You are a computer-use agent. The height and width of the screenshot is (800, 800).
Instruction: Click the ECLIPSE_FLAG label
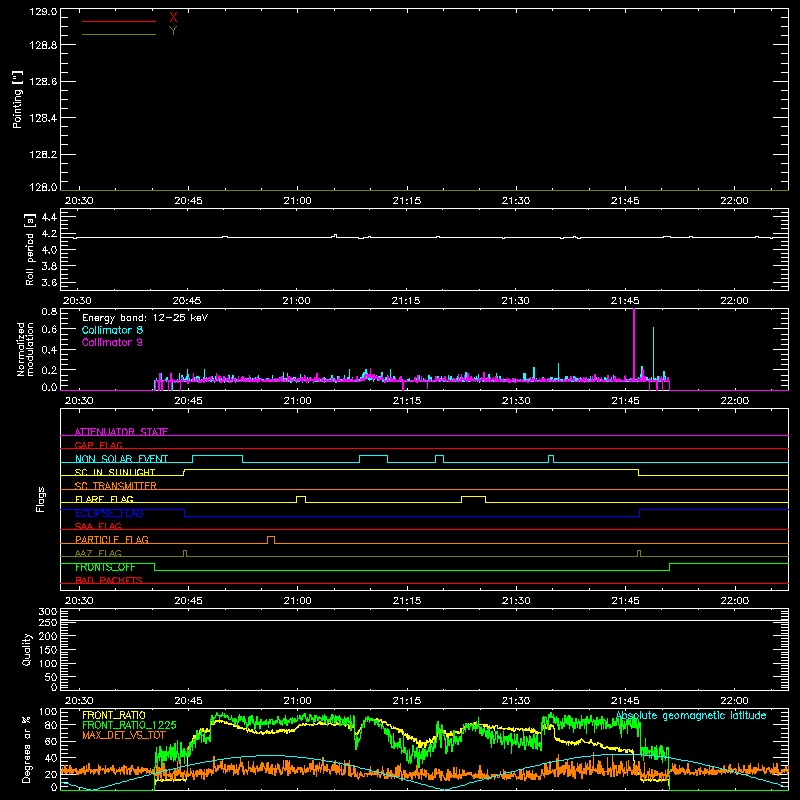[109, 513]
